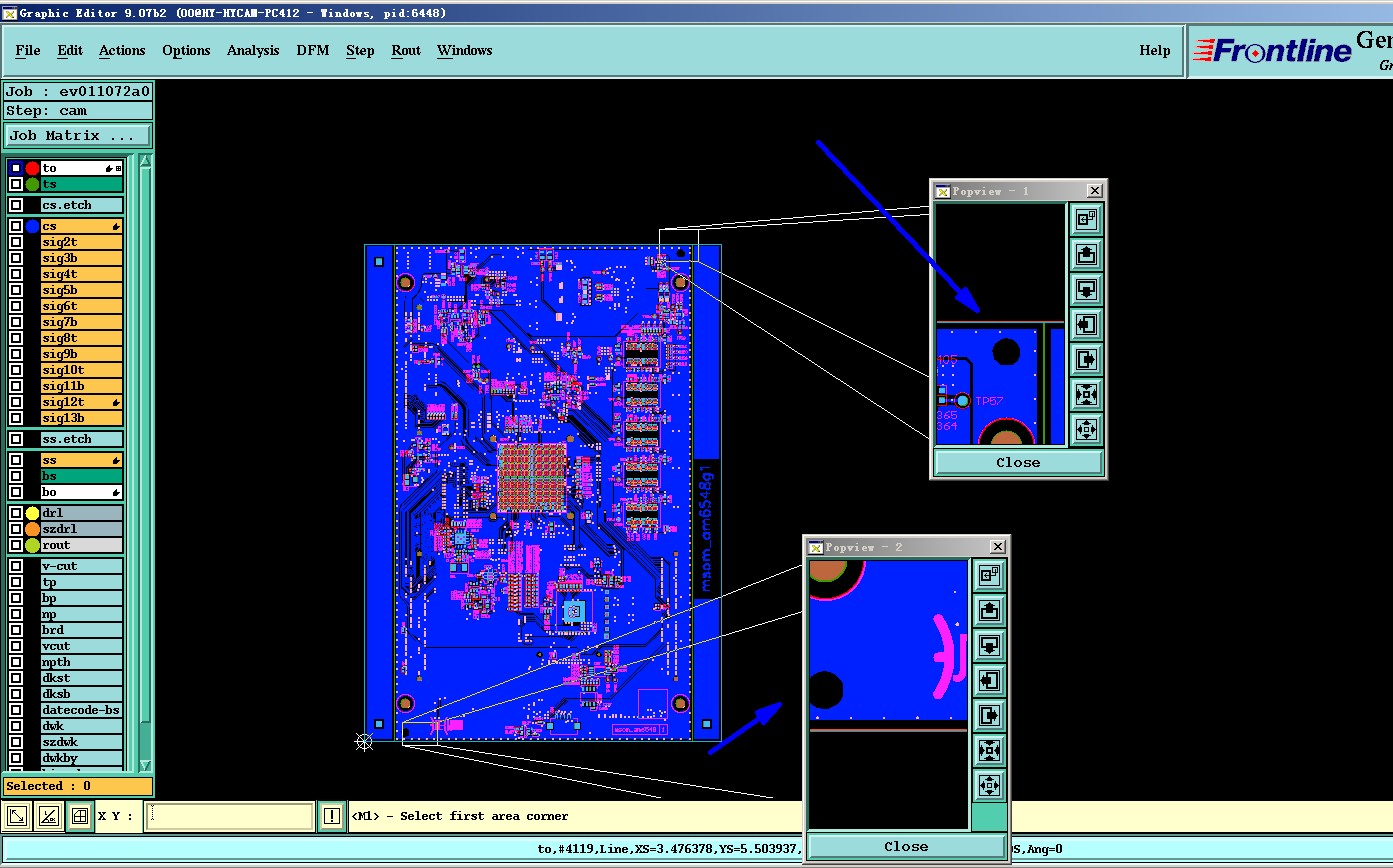Click the Job Matrix button
1393x868 pixels.
[x=78, y=135]
